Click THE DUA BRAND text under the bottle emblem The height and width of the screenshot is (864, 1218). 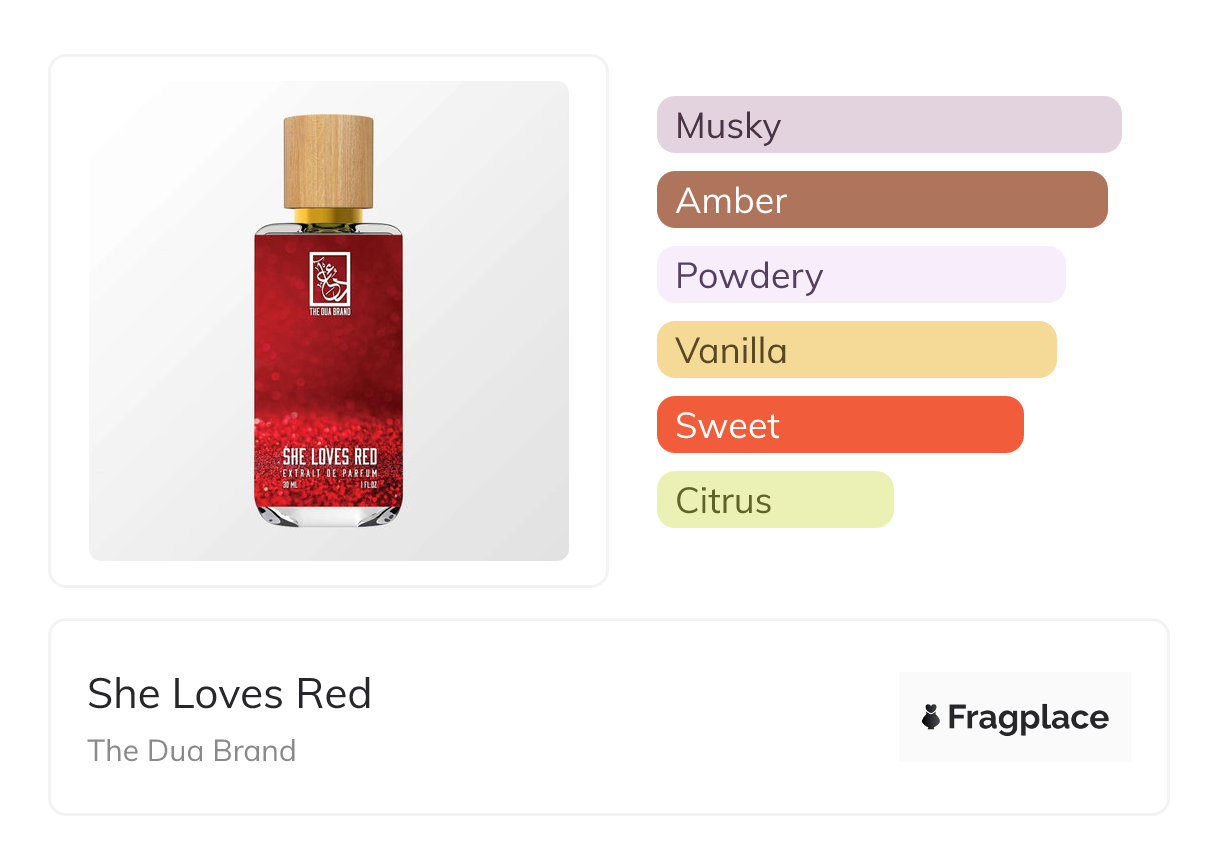329,312
